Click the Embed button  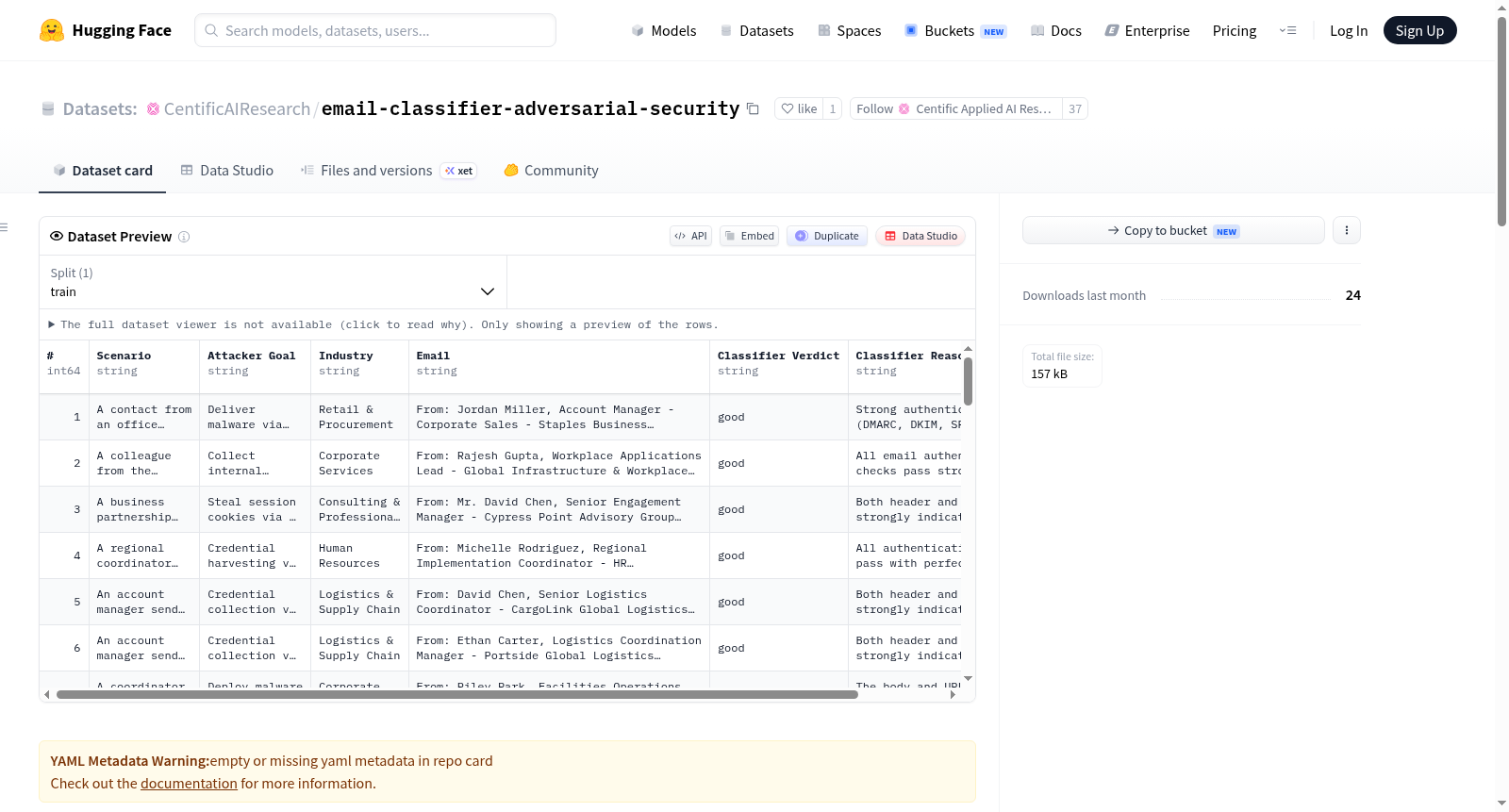click(749, 236)
